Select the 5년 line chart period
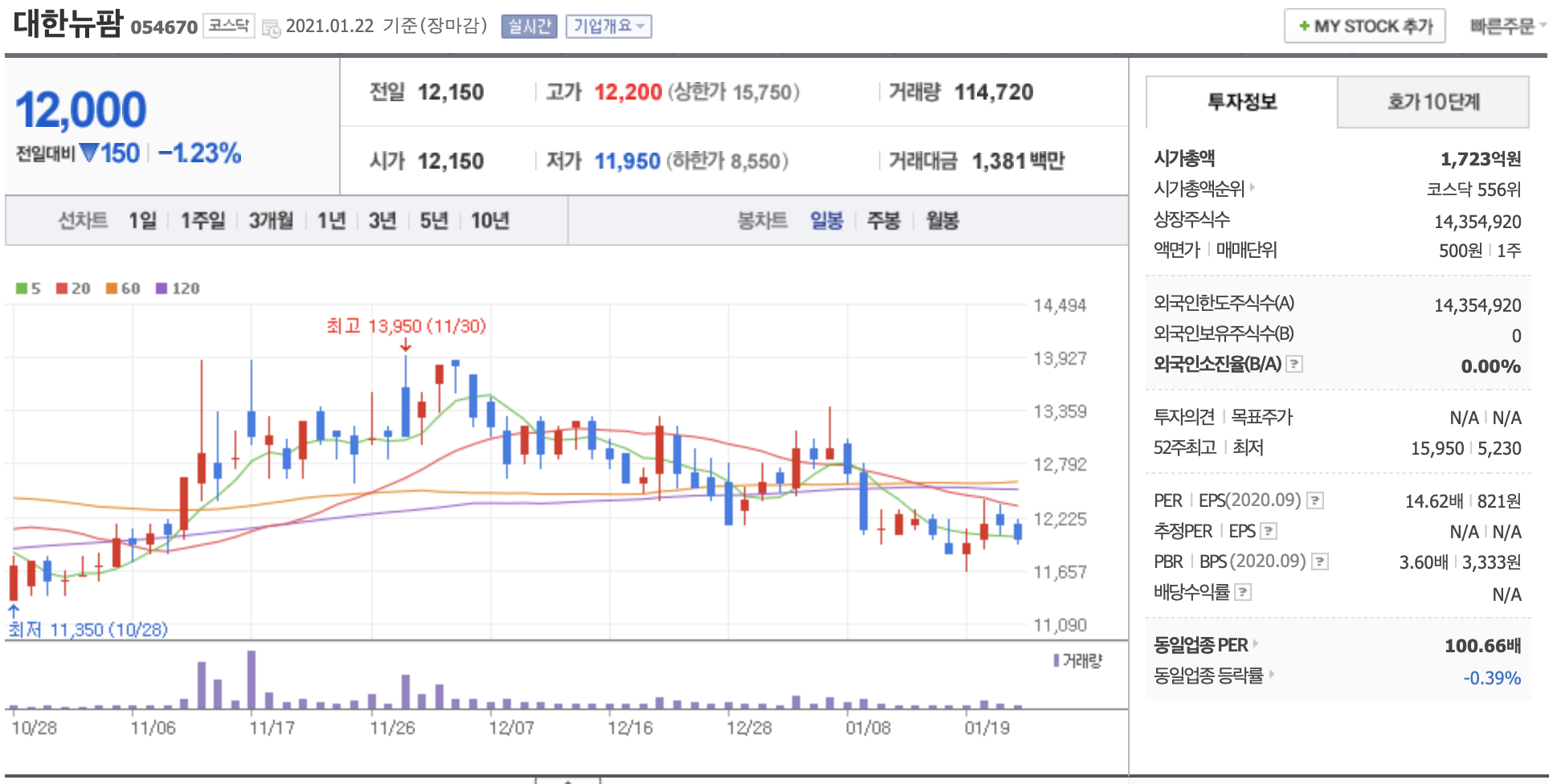This screenshot has width=1557, height=784. 434,221
